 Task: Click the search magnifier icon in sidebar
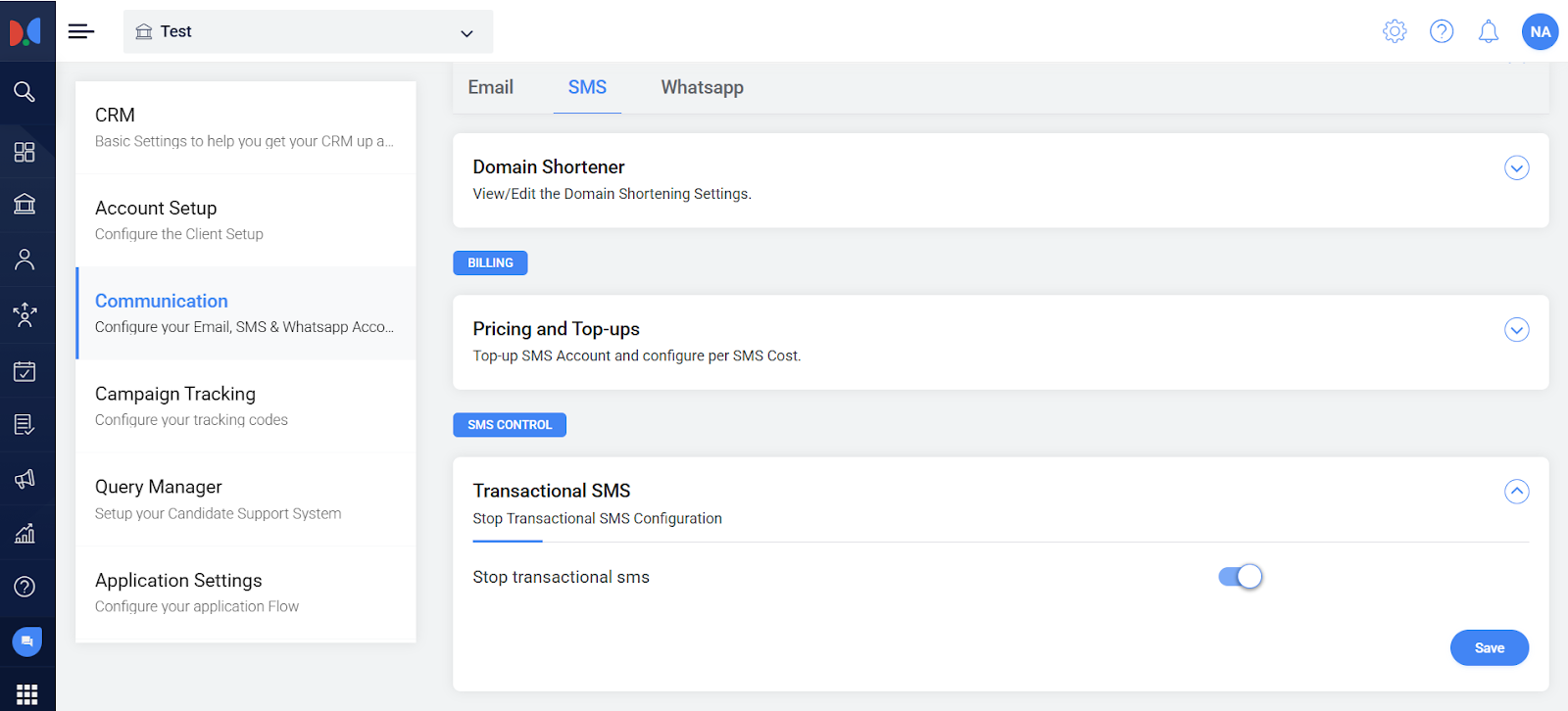point(24,92)
